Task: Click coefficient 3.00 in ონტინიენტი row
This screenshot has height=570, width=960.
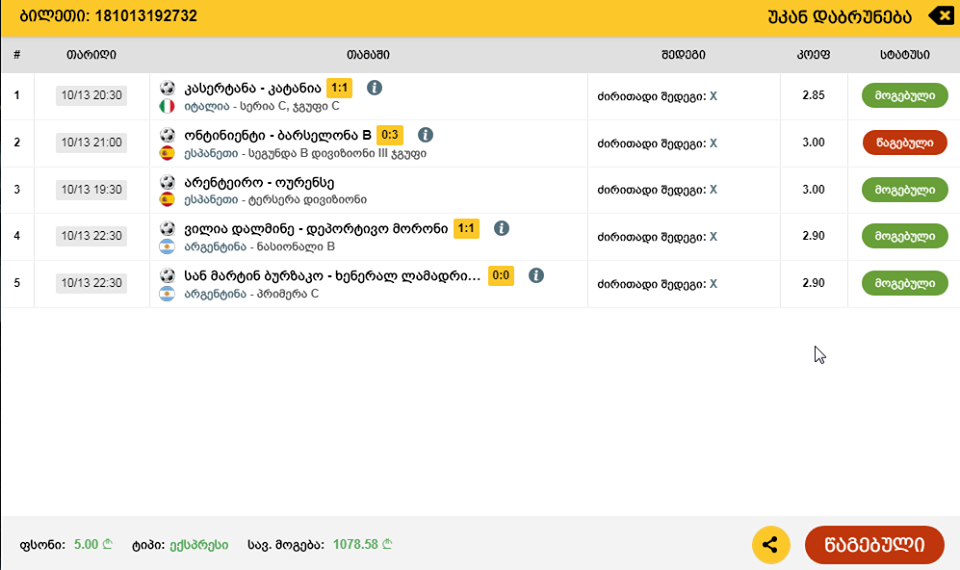Action: (814, 143)
